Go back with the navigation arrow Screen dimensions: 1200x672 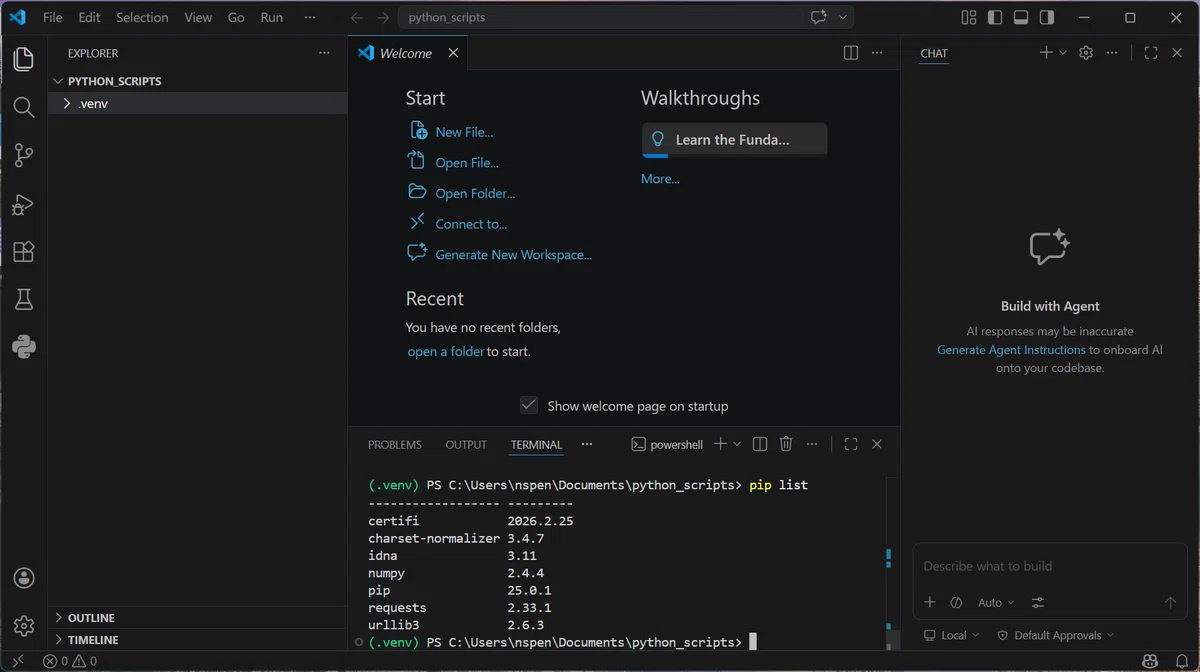click(x=357, y=17)
